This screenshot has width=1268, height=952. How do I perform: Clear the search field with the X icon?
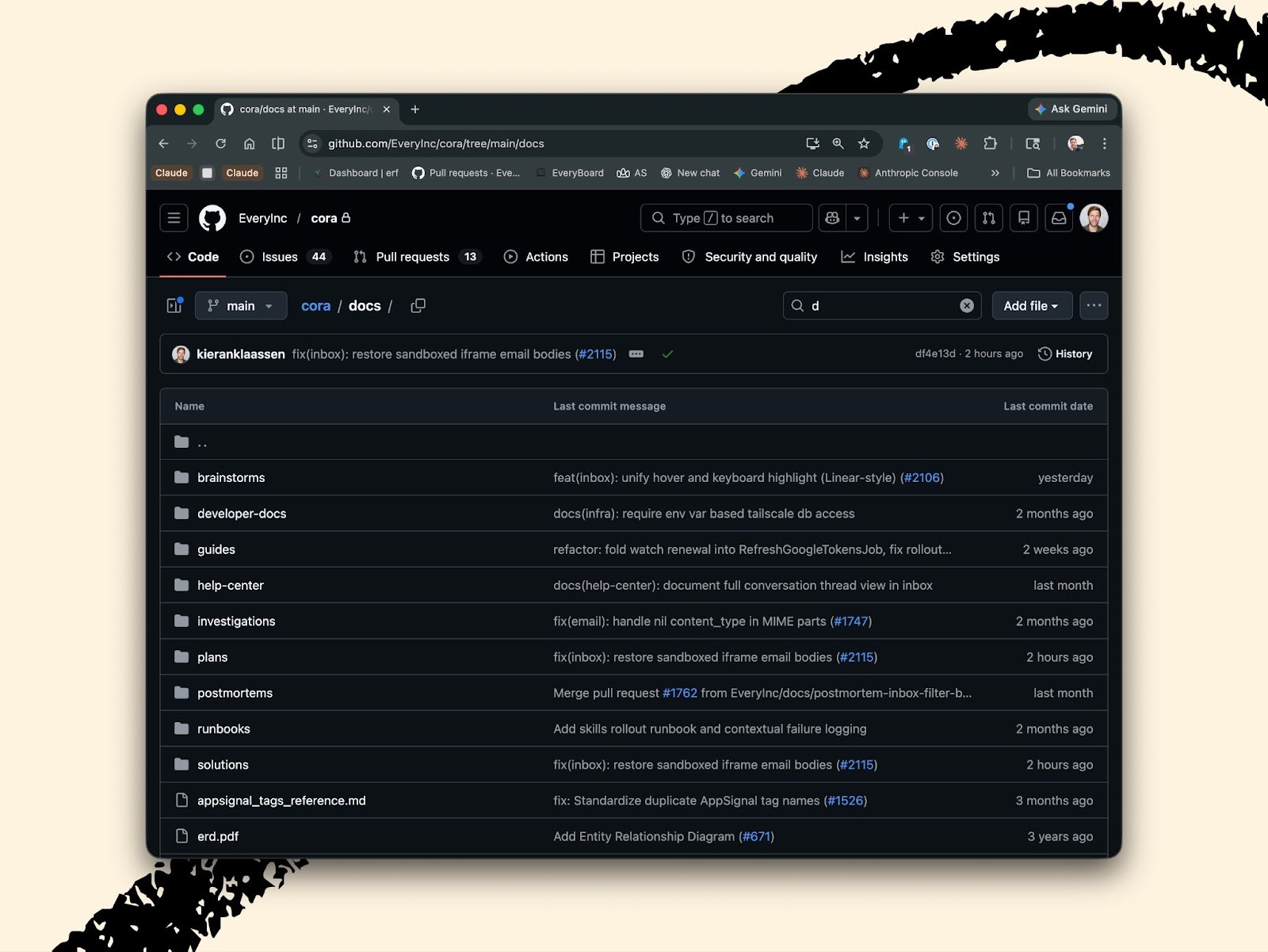966,305
